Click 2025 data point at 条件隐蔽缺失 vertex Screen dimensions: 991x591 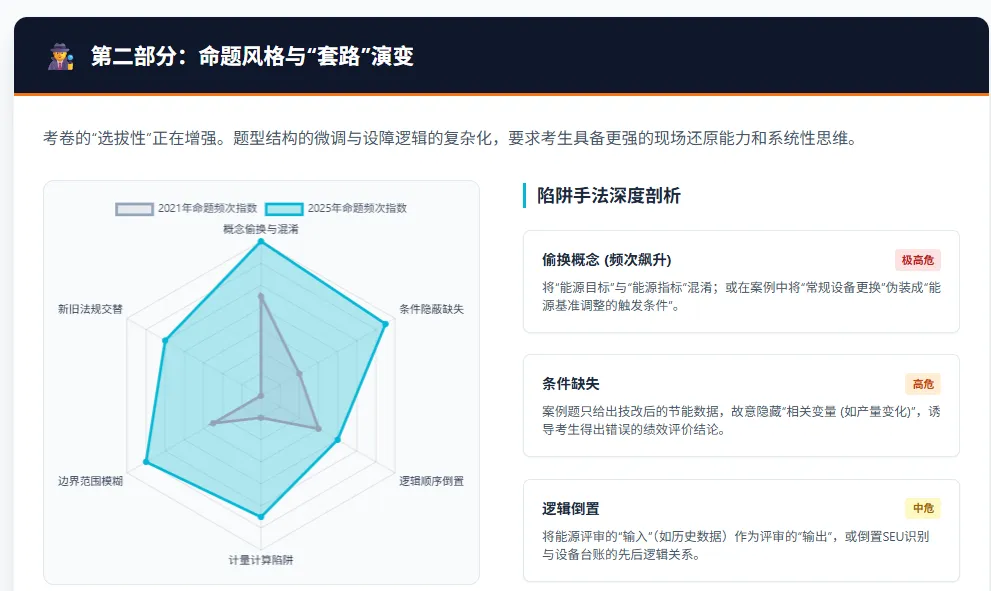[x=385, y=324]
